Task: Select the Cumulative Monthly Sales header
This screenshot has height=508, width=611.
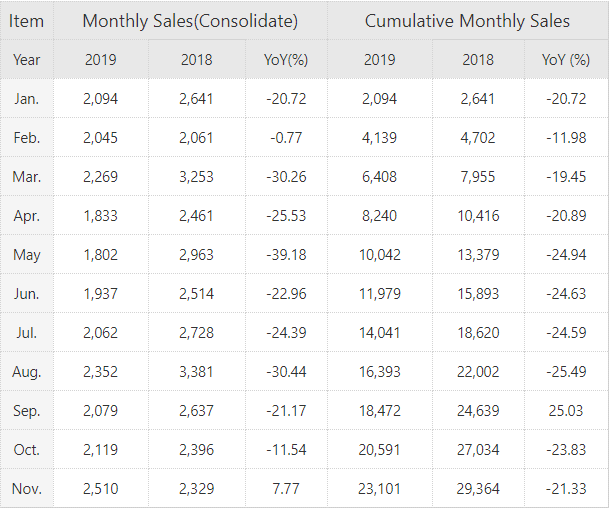Action: 467,21
